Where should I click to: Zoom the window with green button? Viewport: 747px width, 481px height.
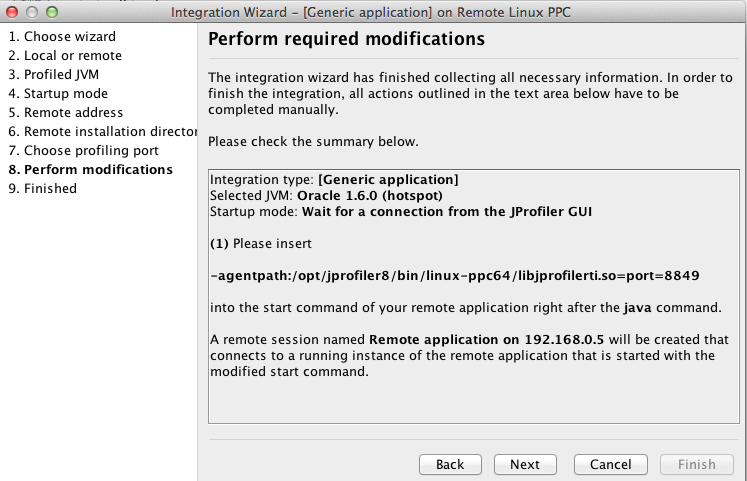pos(52,12)
